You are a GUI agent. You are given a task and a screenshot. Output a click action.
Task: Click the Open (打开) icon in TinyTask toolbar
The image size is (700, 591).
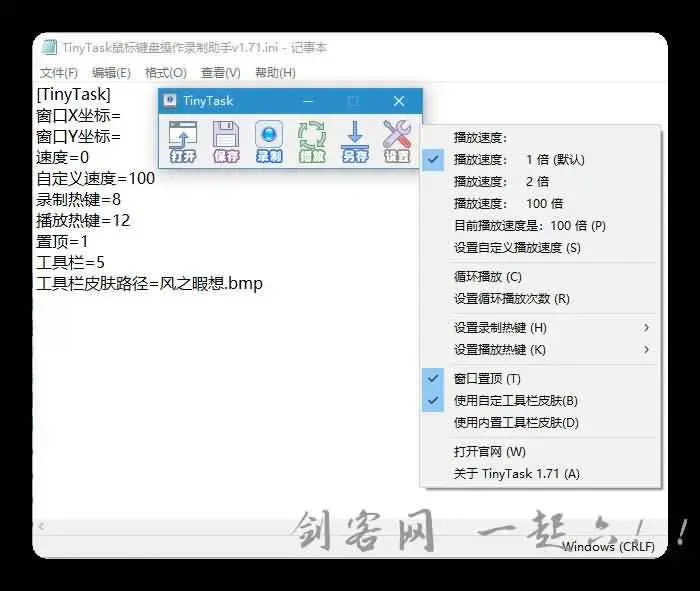pos(183,142)
